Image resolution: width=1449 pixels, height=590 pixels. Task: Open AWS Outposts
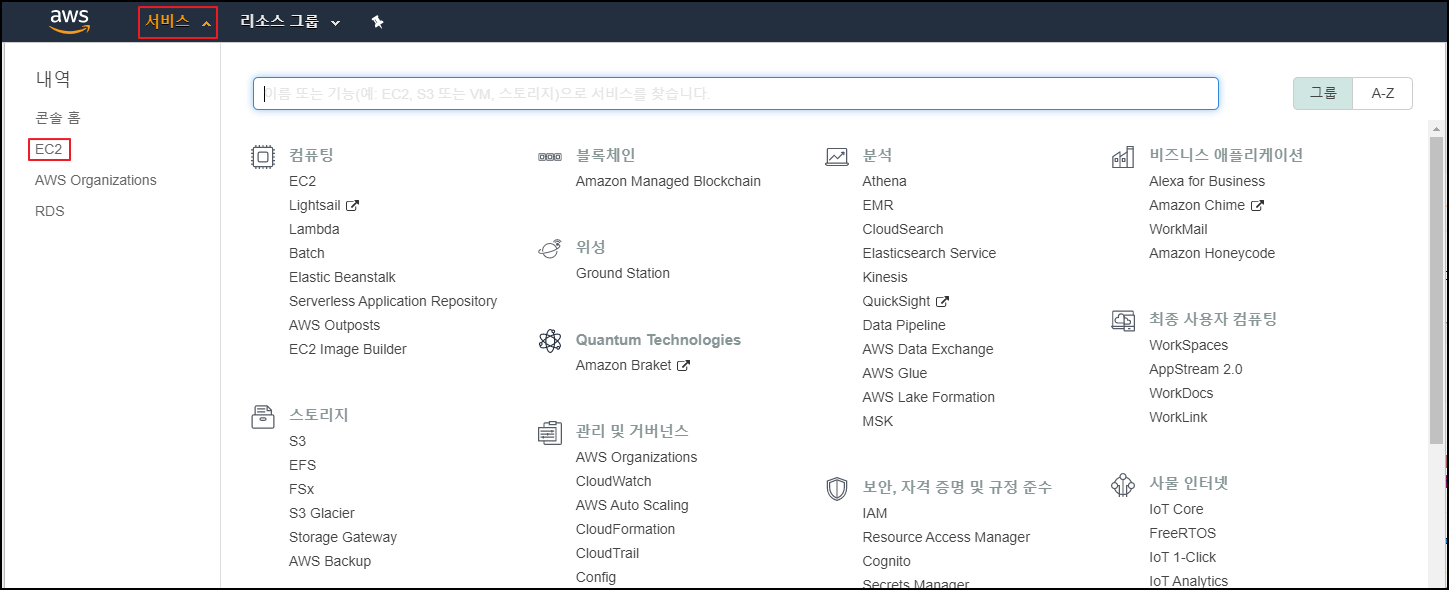335,325
